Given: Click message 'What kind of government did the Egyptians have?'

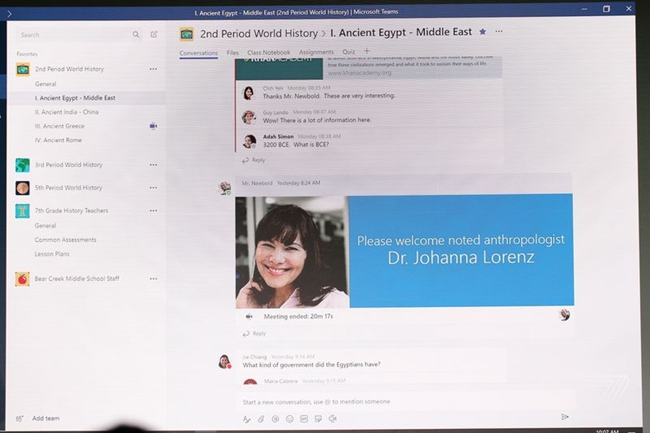Looking at the screenshot, I should point(311,365).
